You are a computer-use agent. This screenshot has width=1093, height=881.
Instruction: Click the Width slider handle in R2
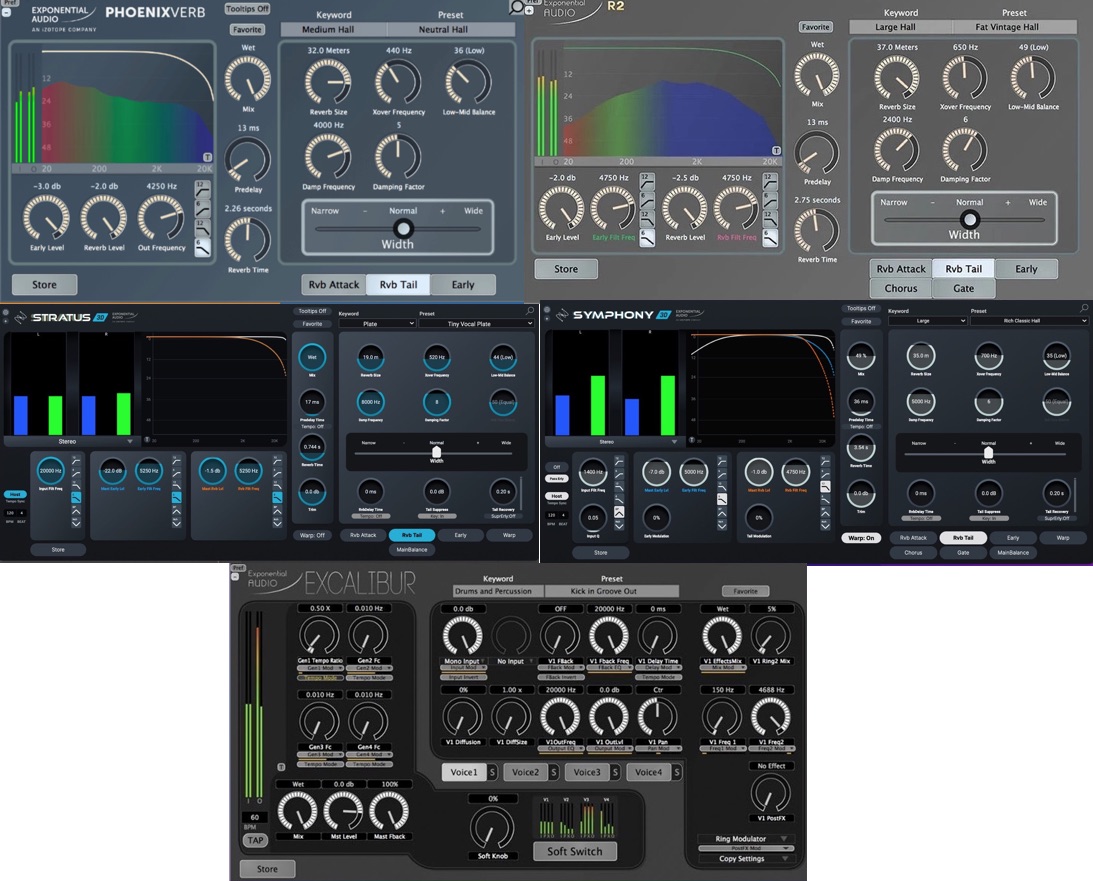pyautogui.click(x=970, y=220)
